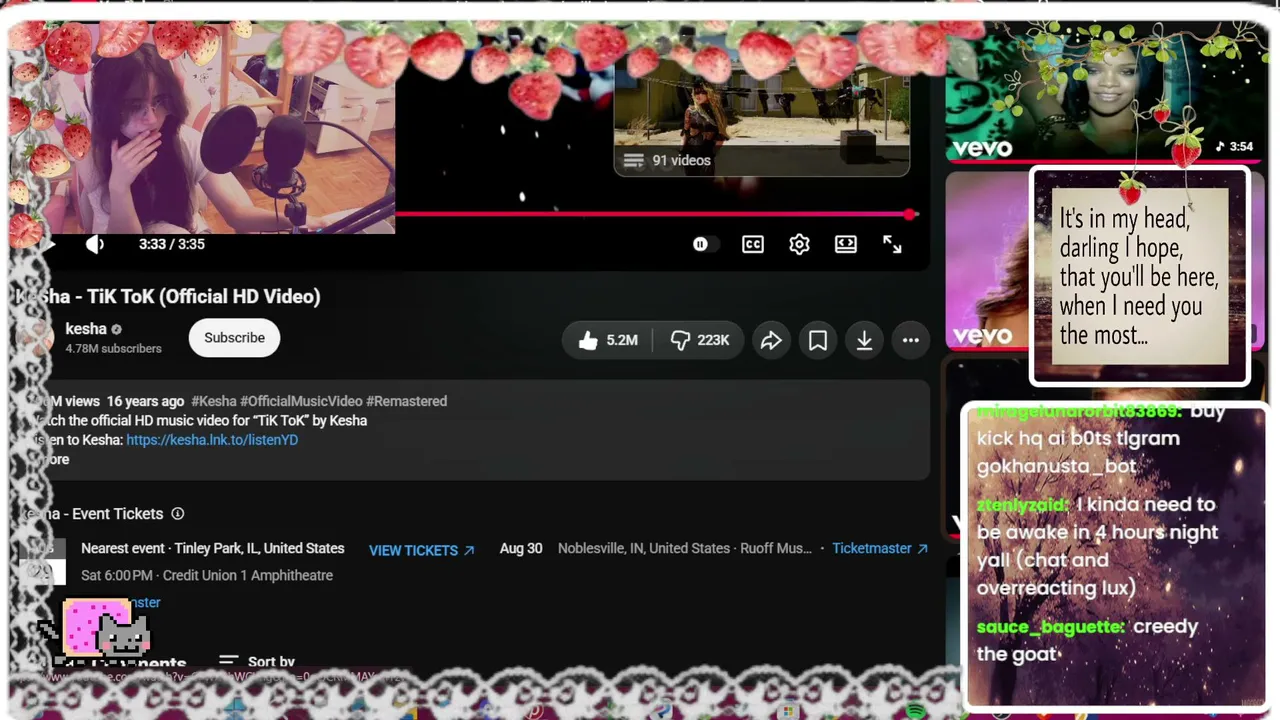
Task: Click the VIEW TICKETS link
Action: (x=422, y=550)
